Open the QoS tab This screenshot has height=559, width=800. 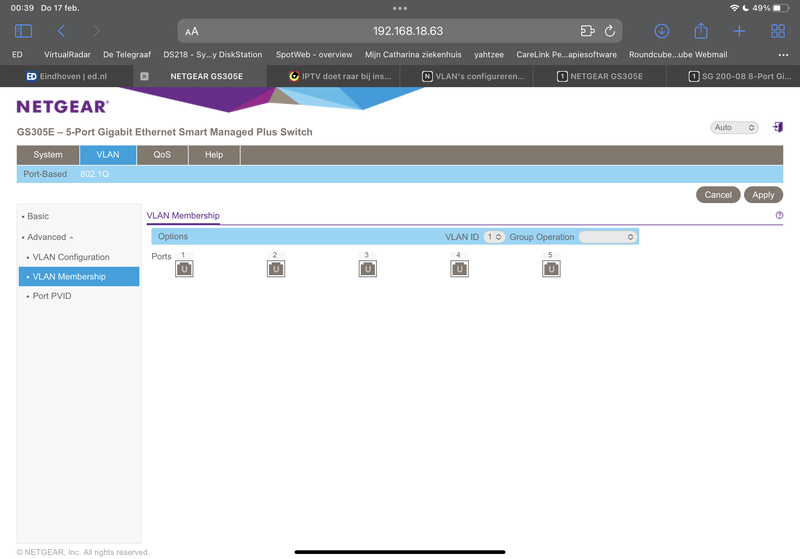(162, 155)
